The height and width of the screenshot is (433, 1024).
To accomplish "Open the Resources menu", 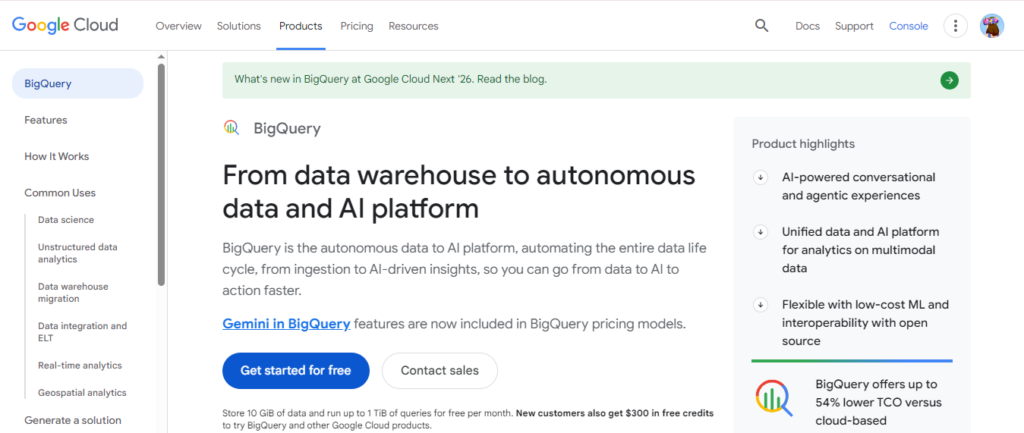I will (413, 26).
